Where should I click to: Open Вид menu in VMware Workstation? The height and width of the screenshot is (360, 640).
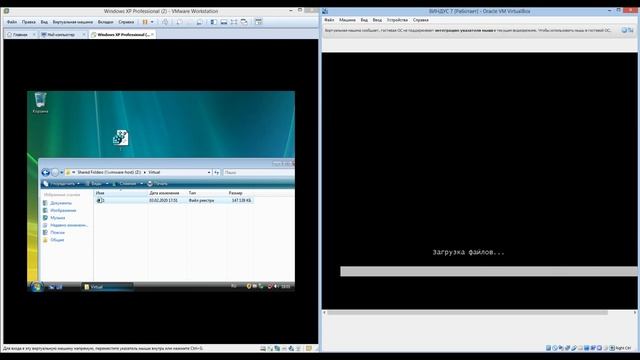tap(44, 22)
